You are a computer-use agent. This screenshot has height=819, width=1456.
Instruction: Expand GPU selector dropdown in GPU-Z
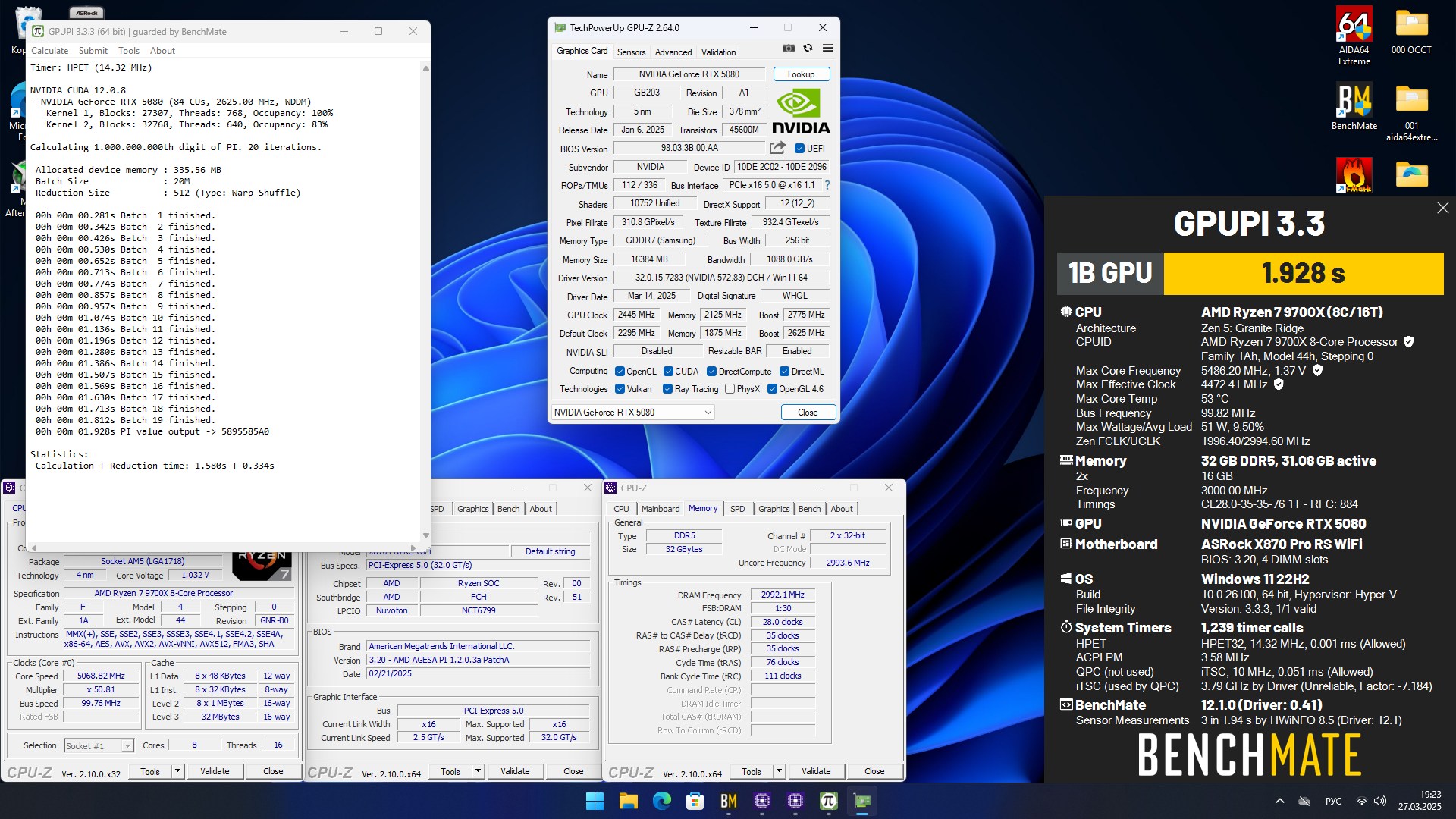point(708,413)
